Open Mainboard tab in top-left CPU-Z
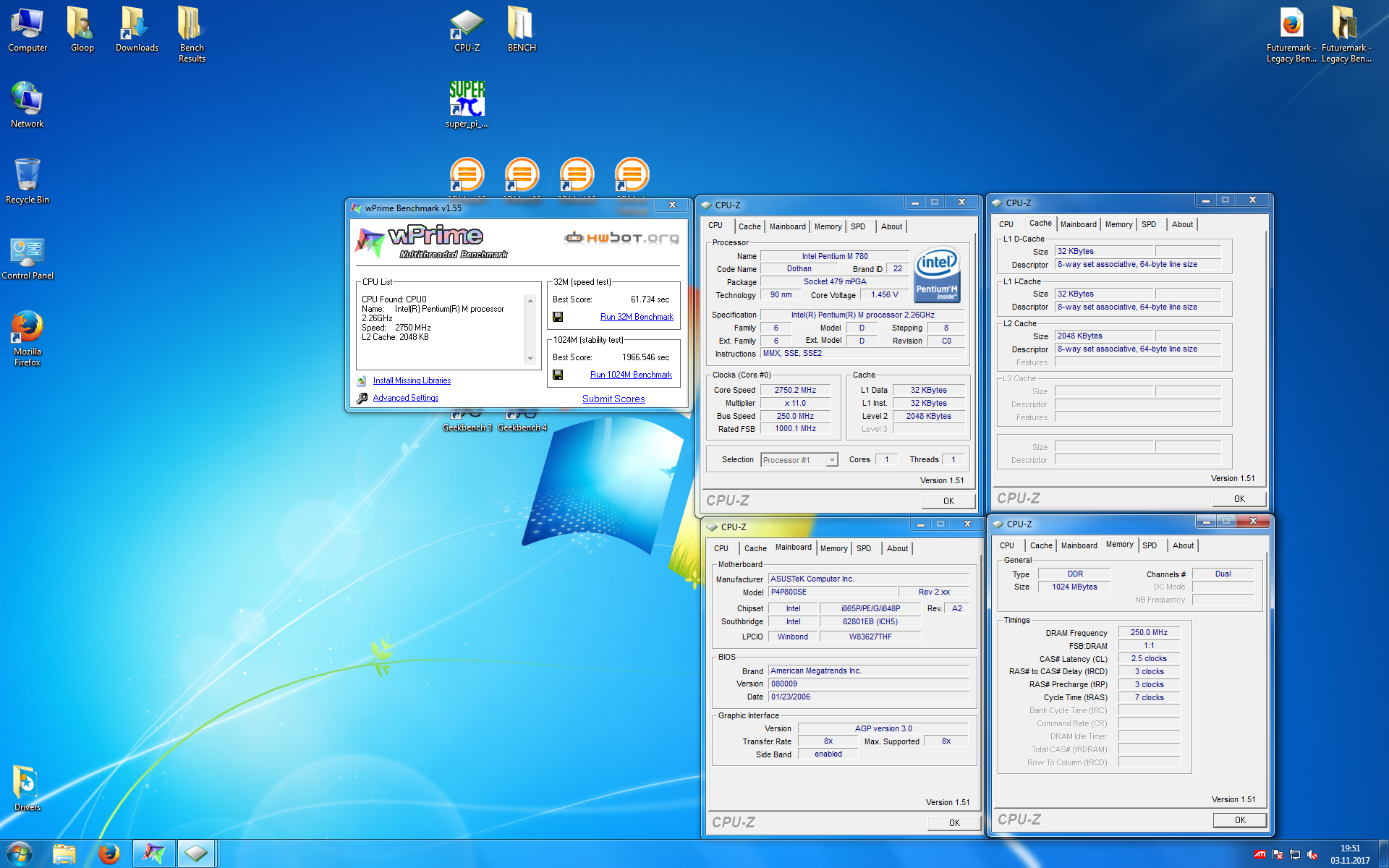Image resolution: width=1389 pixels, height=868 pixels. [787, 226]
